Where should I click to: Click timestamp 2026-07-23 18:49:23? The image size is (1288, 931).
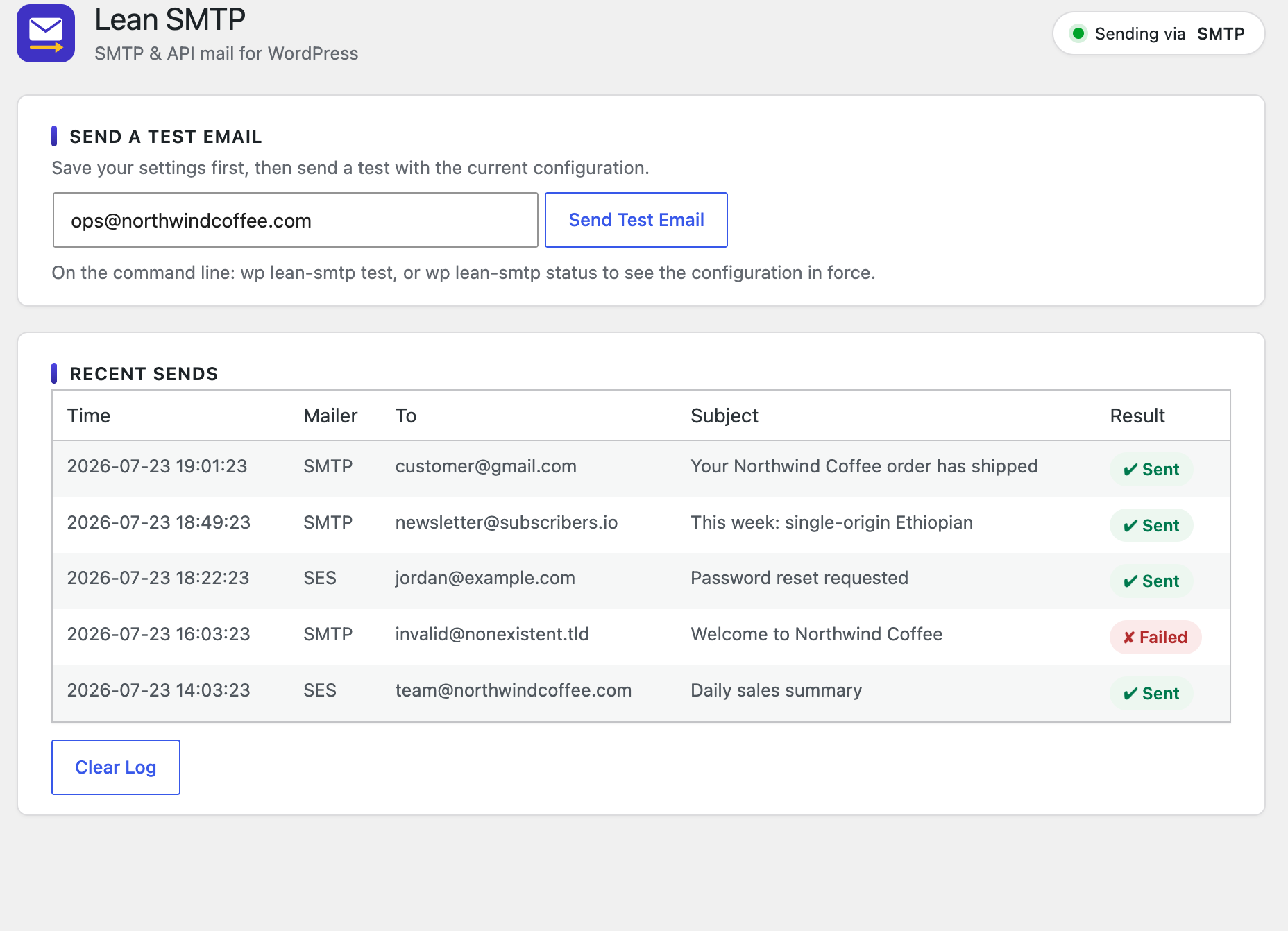pos(159,522)
